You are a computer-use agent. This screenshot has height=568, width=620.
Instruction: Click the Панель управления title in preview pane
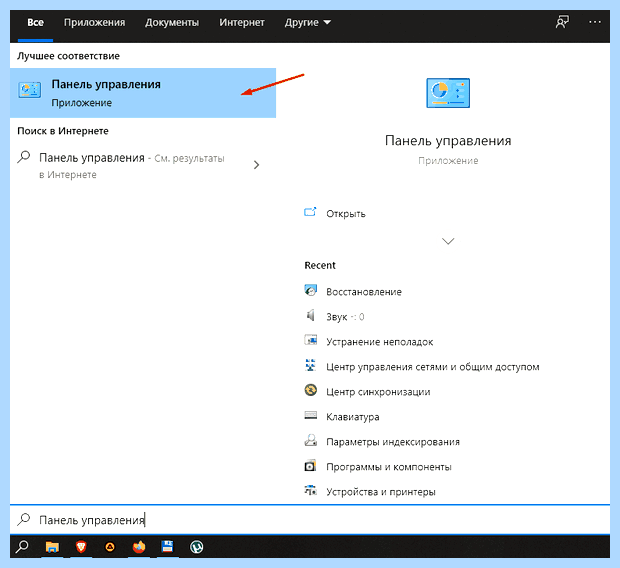(x=448, y=140)
